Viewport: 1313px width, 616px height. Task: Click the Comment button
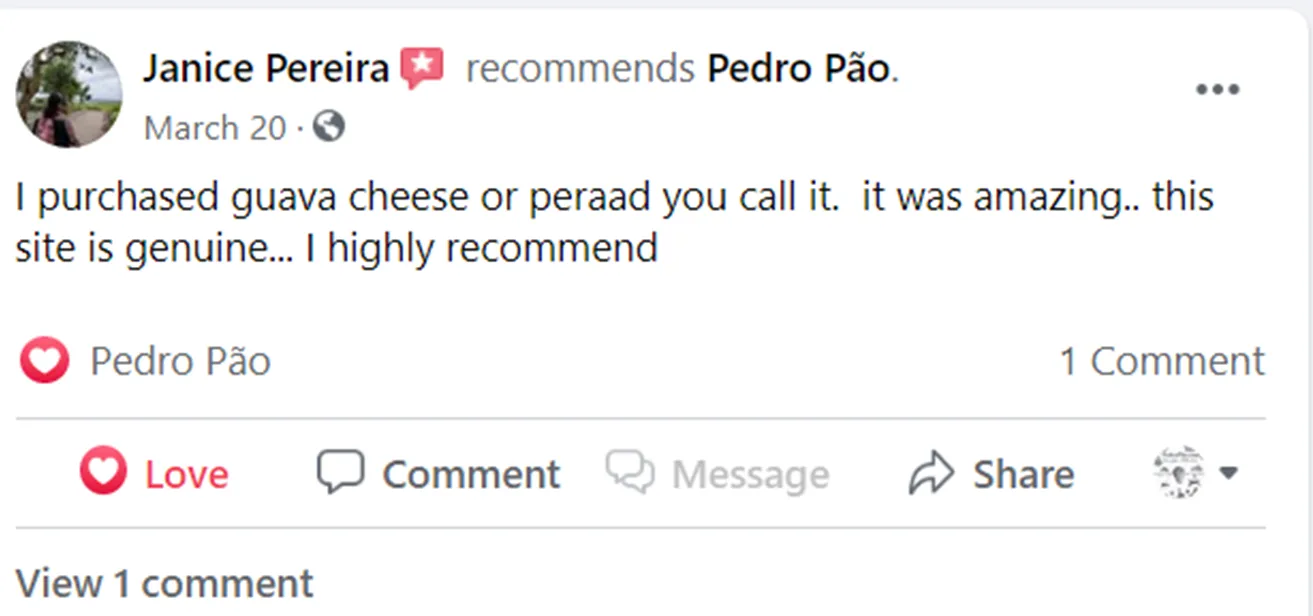(x=438, y=473)
